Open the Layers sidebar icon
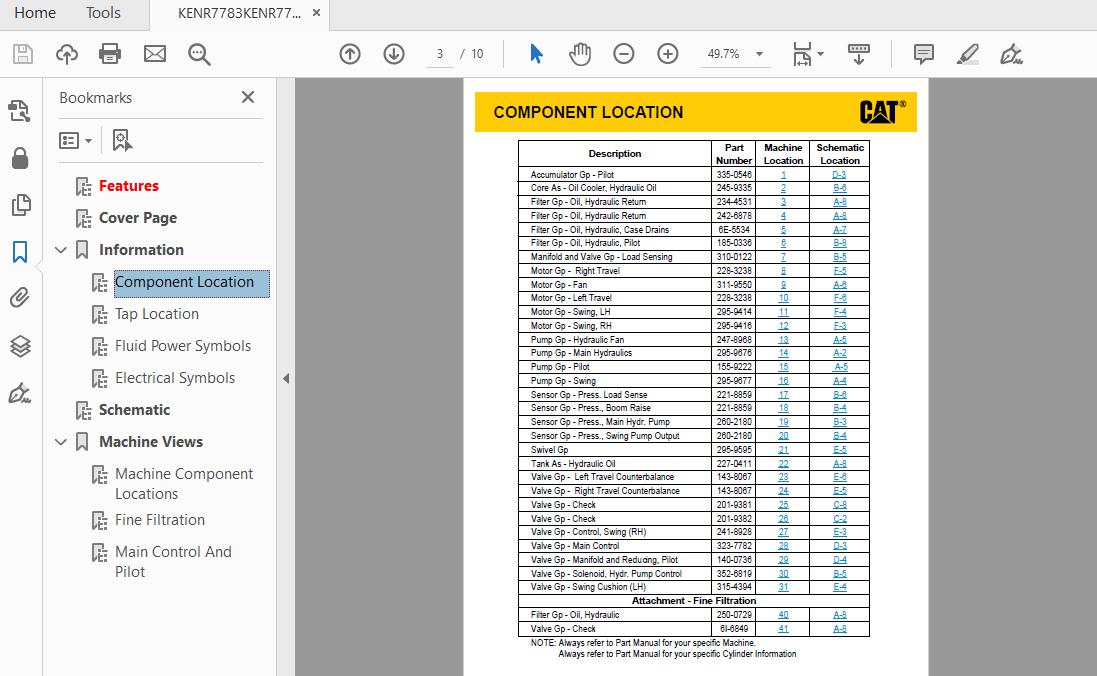This screenshot has height=676, width=1097. (x=20, y=346)
